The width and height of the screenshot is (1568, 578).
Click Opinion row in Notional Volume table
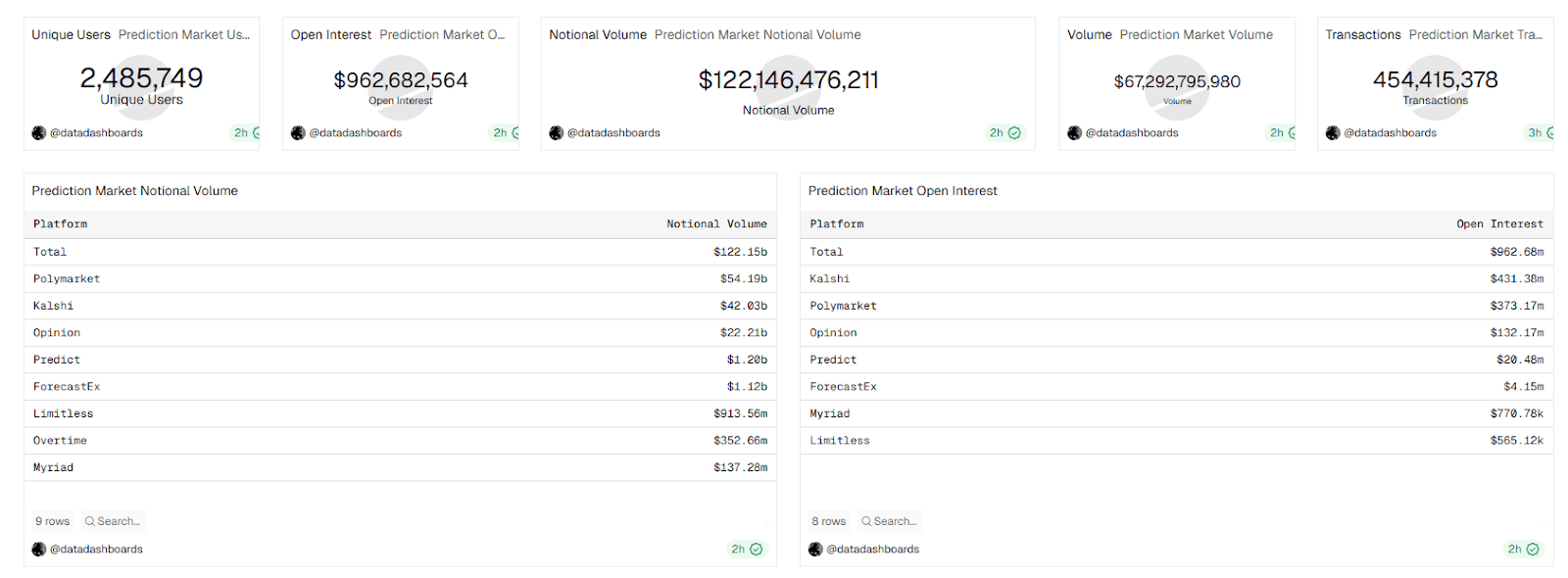pos(400,333)
